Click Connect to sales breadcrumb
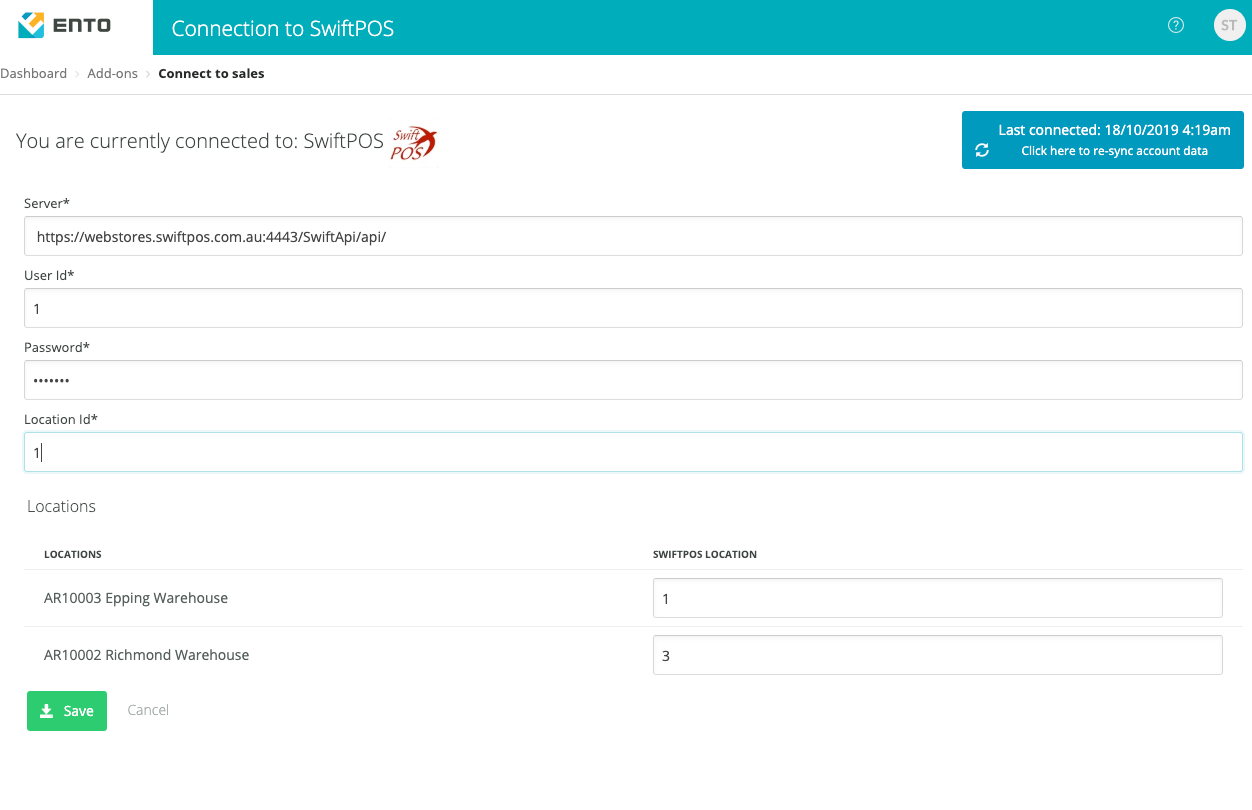 [x=211, y=73]
